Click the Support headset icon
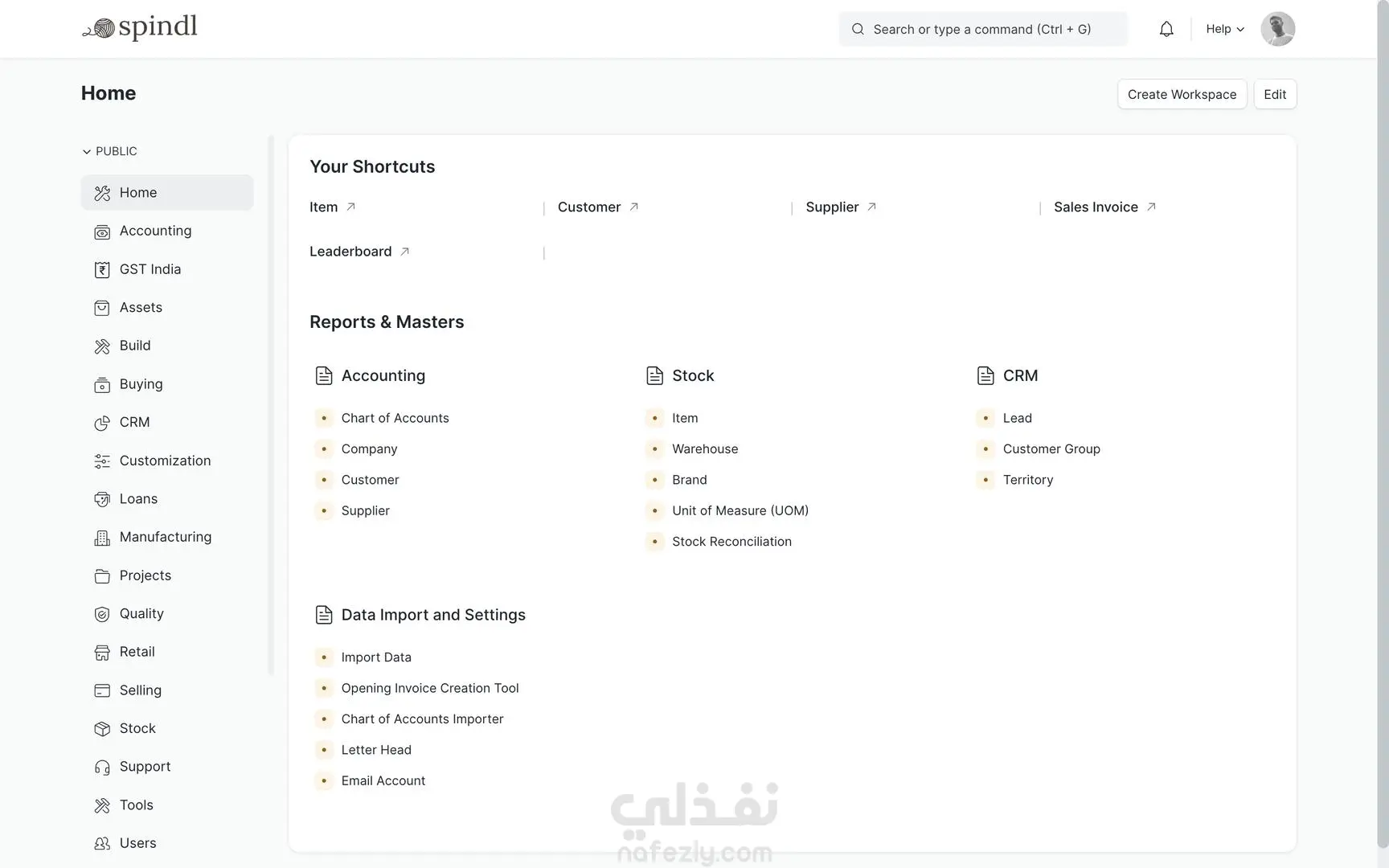Screen dimensions: 1389x868 (x=102, y=768)
